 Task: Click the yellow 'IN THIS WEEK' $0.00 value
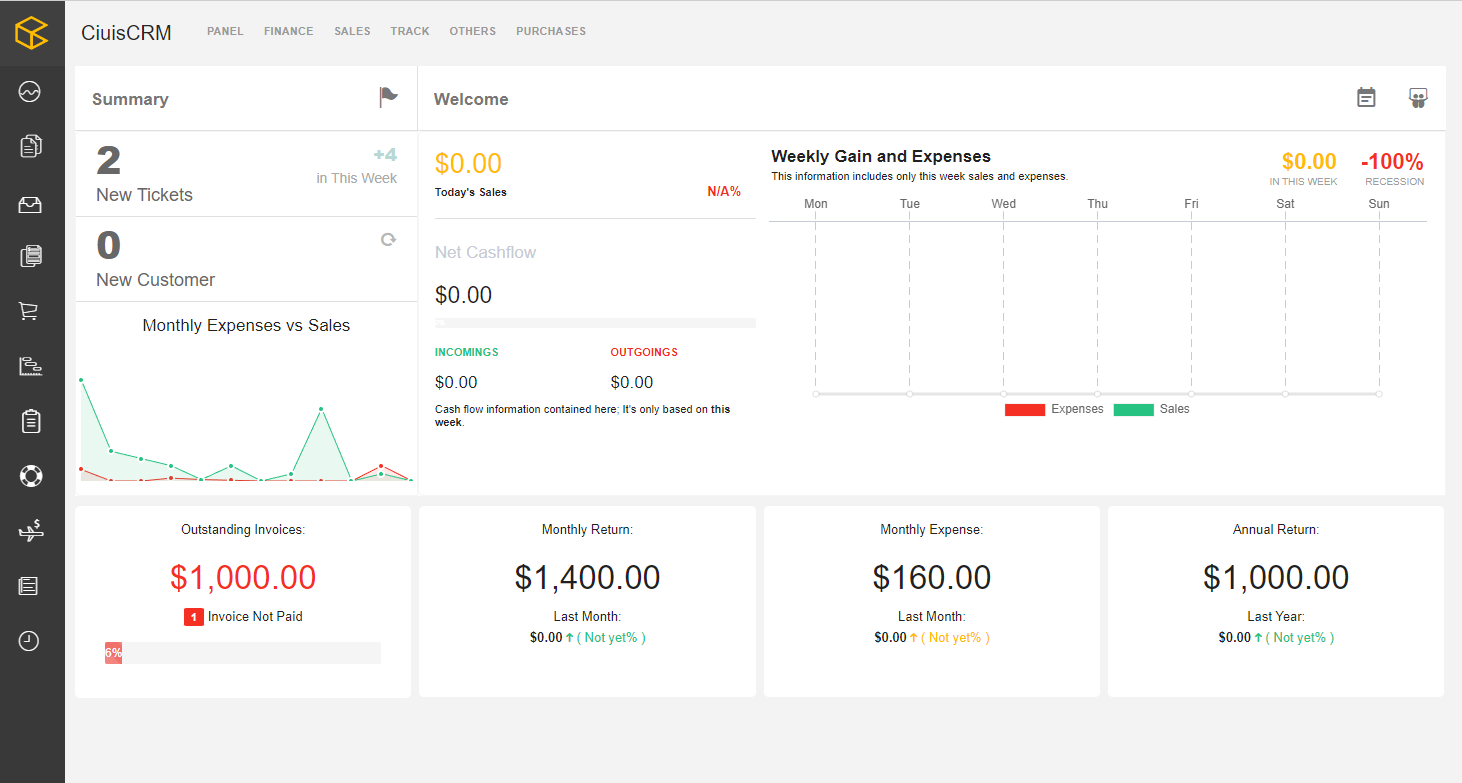pyautogui.click(x=1309, y=161)
